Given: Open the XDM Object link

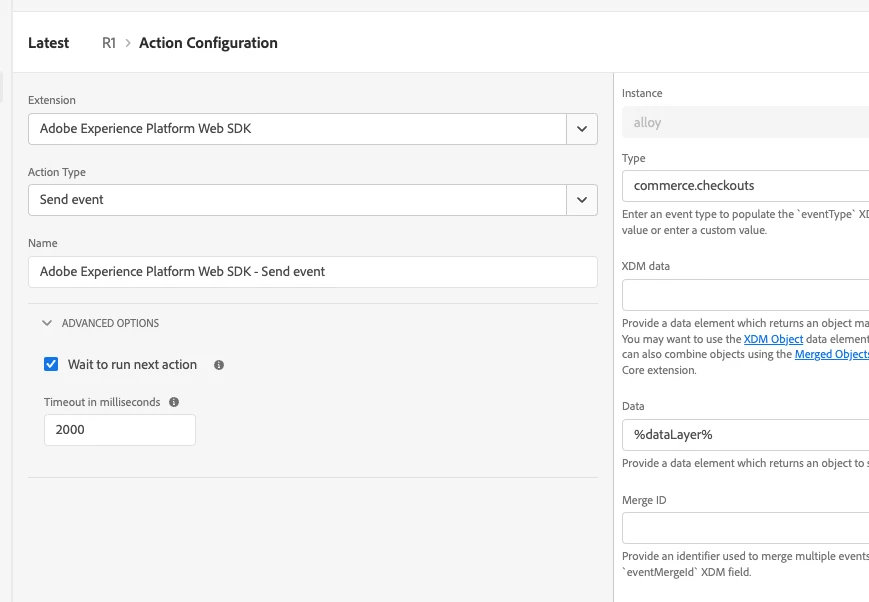Looking at the screenshot, I should point(773,340).
